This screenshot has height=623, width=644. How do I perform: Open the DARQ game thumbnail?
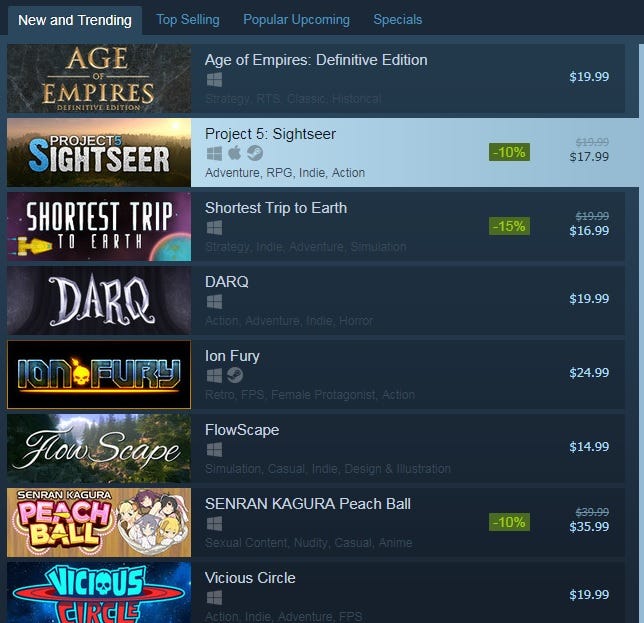click(99, 300)
